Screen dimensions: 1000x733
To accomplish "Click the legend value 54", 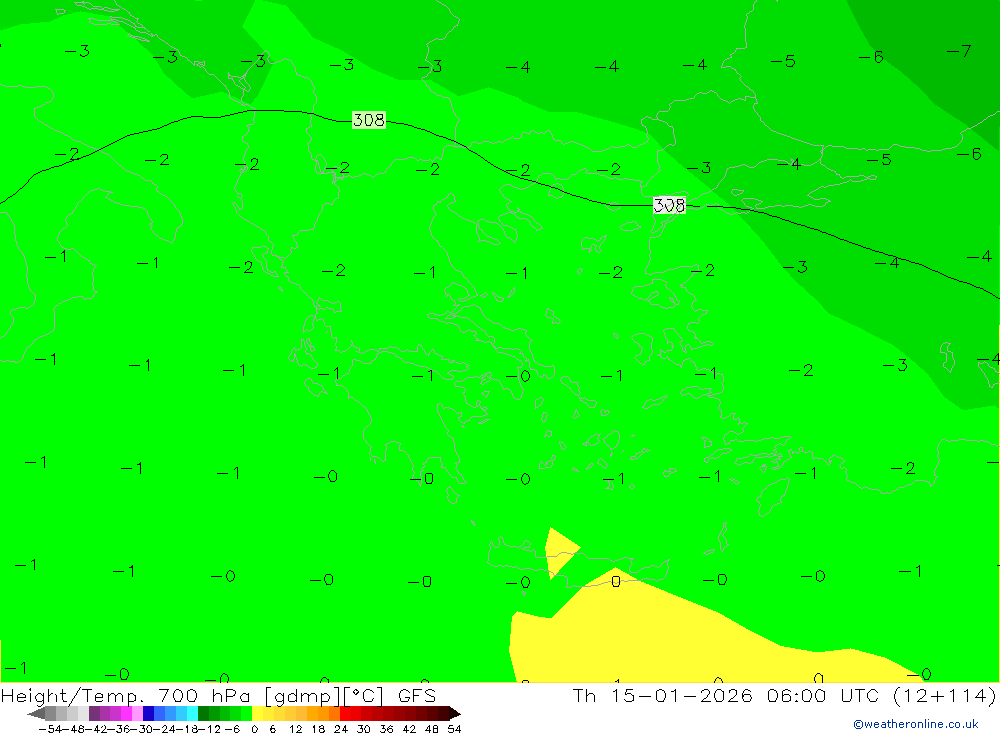I will pyautogui.click(x=454, y=729).
